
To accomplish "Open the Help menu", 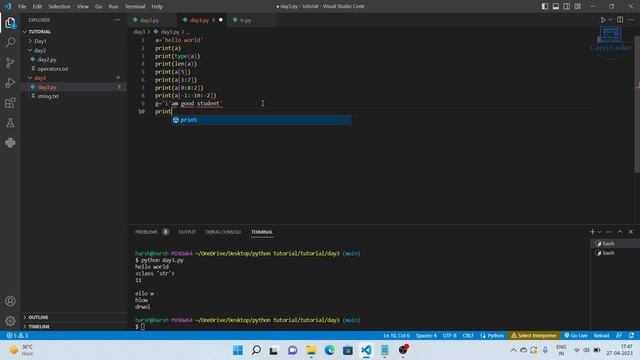I will point(157,7).
